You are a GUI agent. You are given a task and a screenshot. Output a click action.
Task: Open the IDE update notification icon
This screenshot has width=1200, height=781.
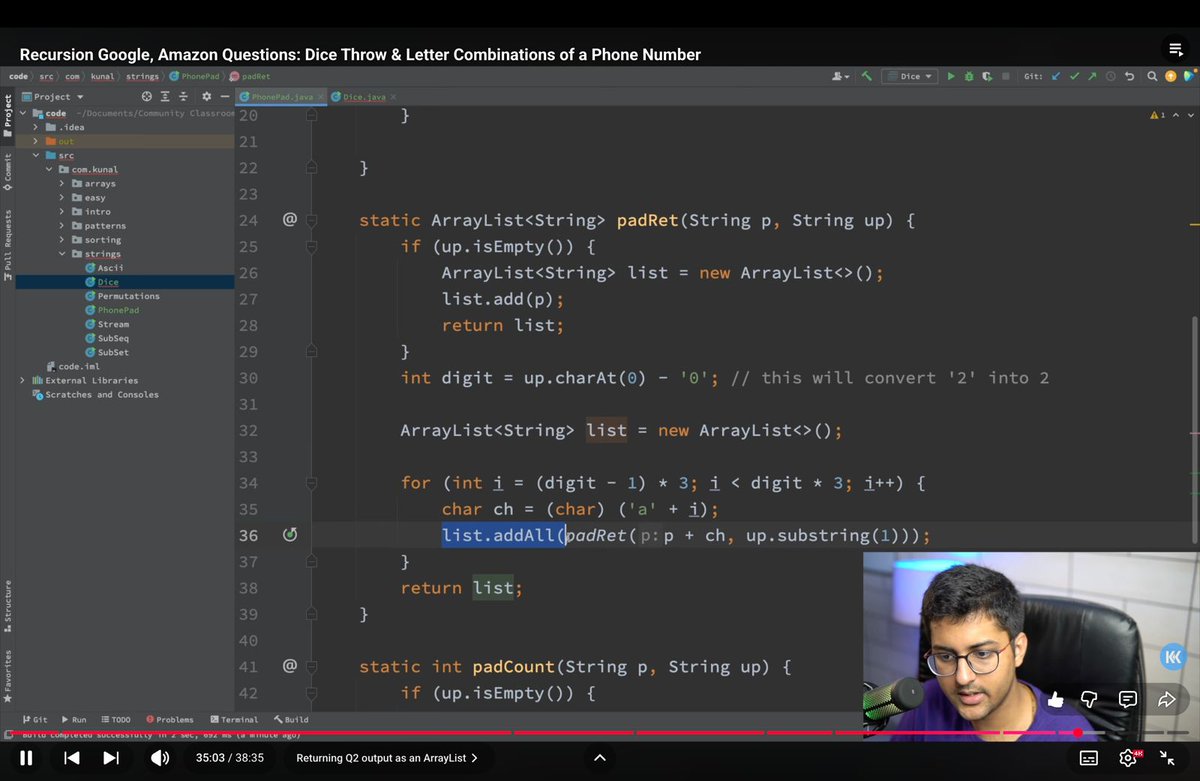(x=1170, y=76)
